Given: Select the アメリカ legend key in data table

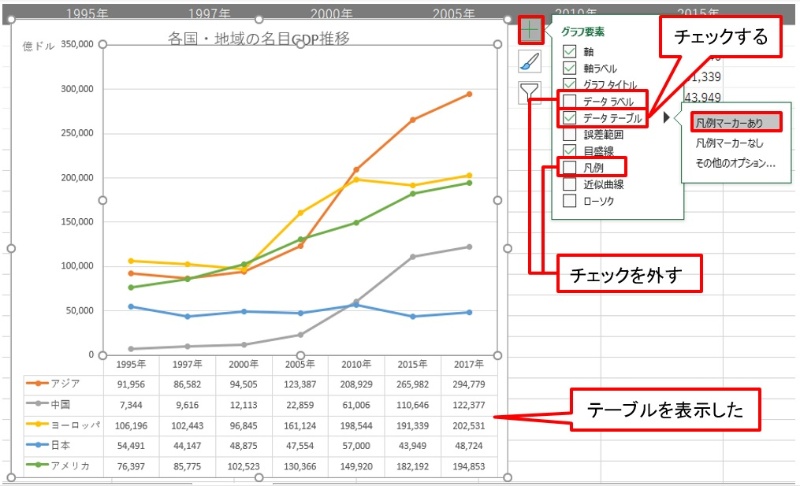Looking at the screenshot, I should [x=39, y=465].
